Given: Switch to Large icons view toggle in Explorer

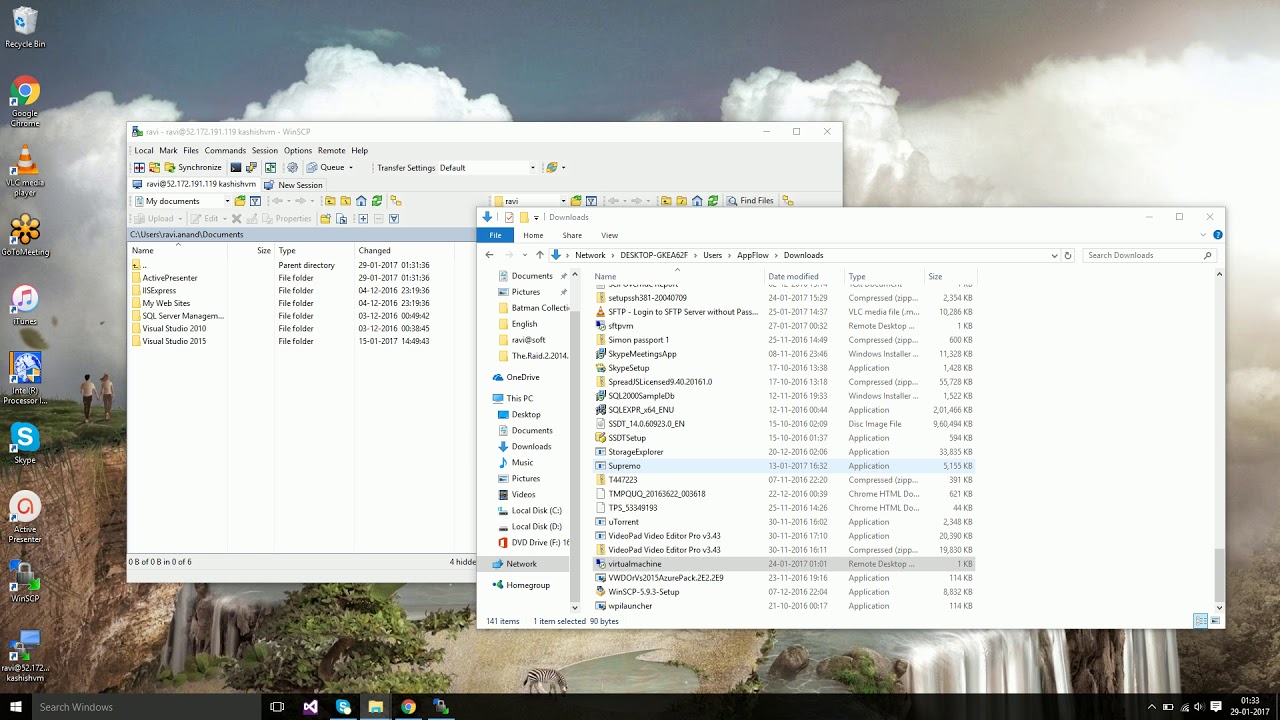Looking at the screenshot, I should pyautogui.click(x=1215, y=621).
